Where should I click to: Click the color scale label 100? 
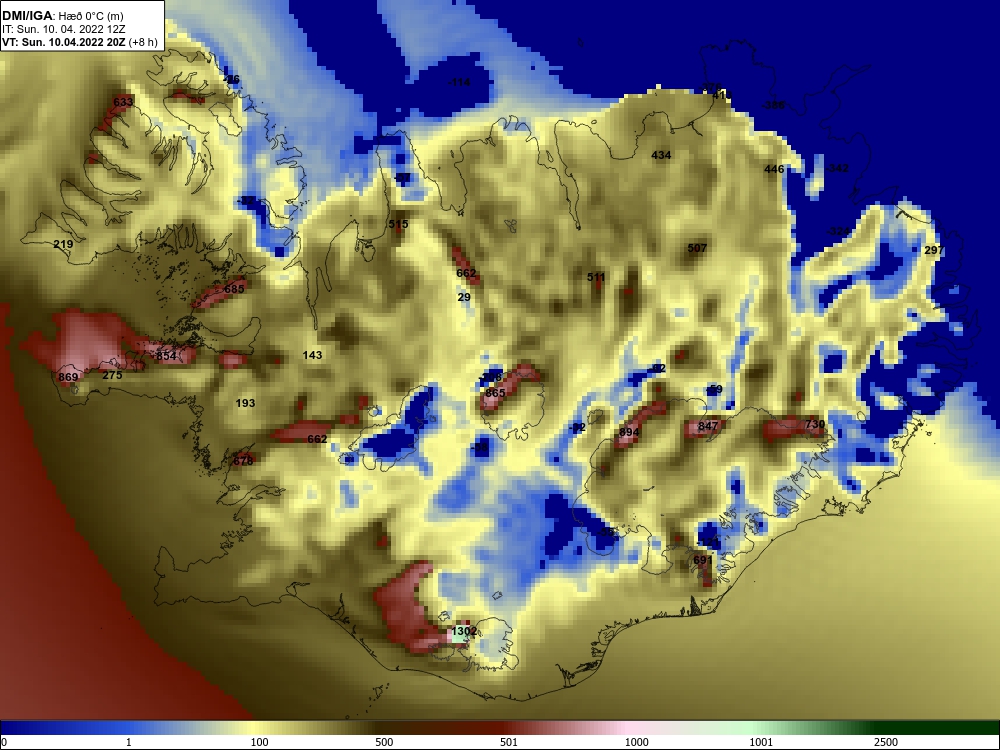(259, 742)
